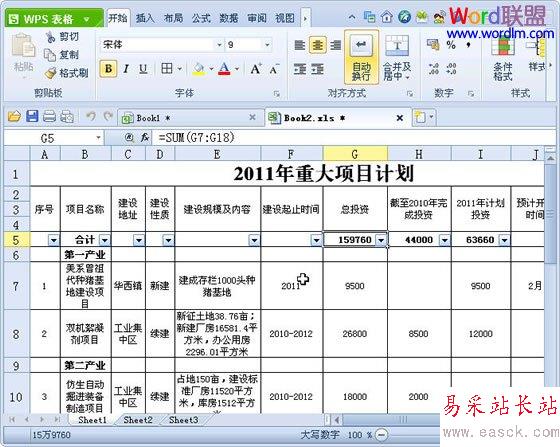This screenshot has height=447, width=560.
Task: Open the Start (开始) ribbon tab
Action: point(118,18)
